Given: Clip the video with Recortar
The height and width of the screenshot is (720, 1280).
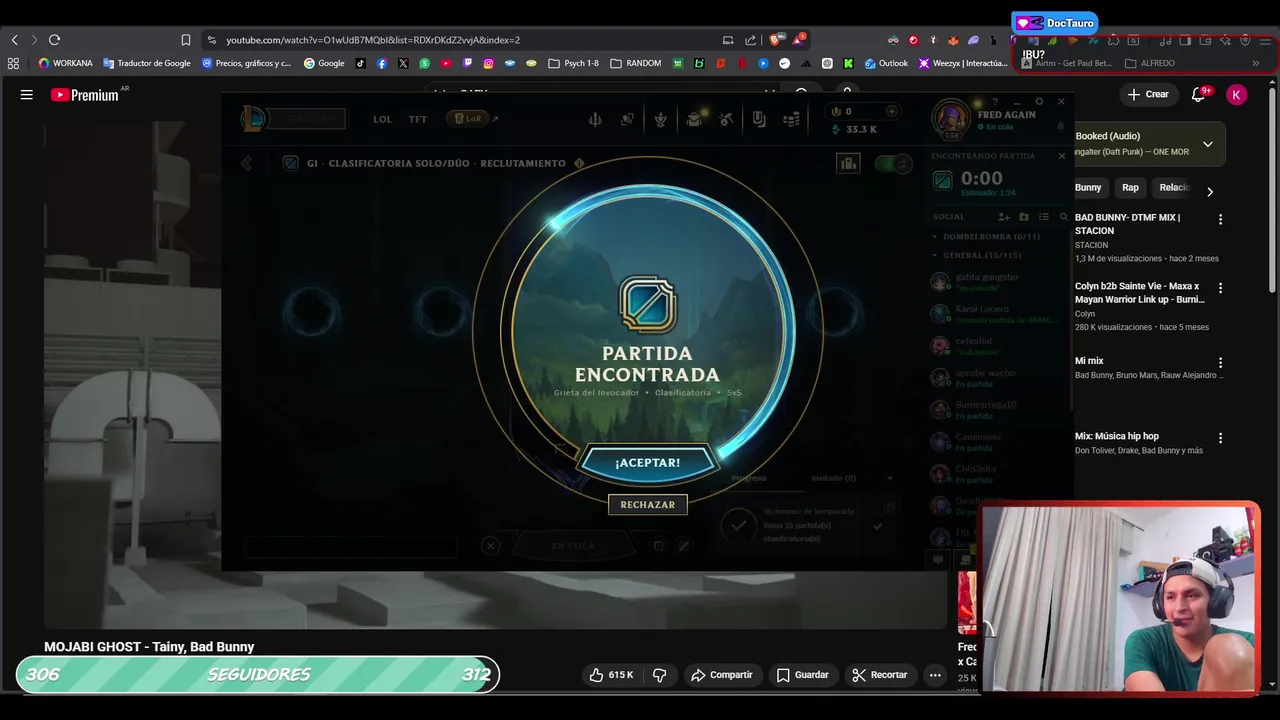Looking at the screenshot, I should click(x=880, y=675).
